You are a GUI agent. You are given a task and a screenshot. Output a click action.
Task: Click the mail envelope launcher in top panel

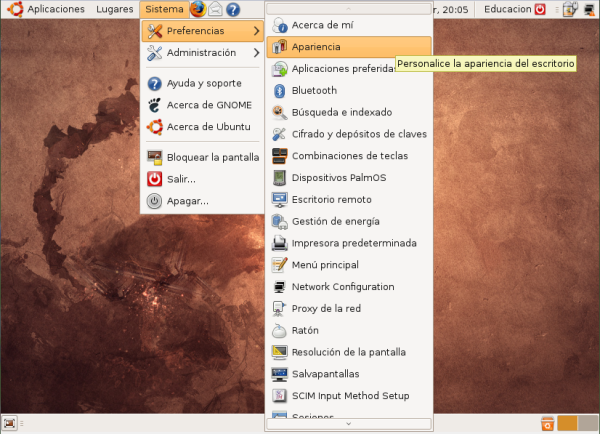[215, 9]
